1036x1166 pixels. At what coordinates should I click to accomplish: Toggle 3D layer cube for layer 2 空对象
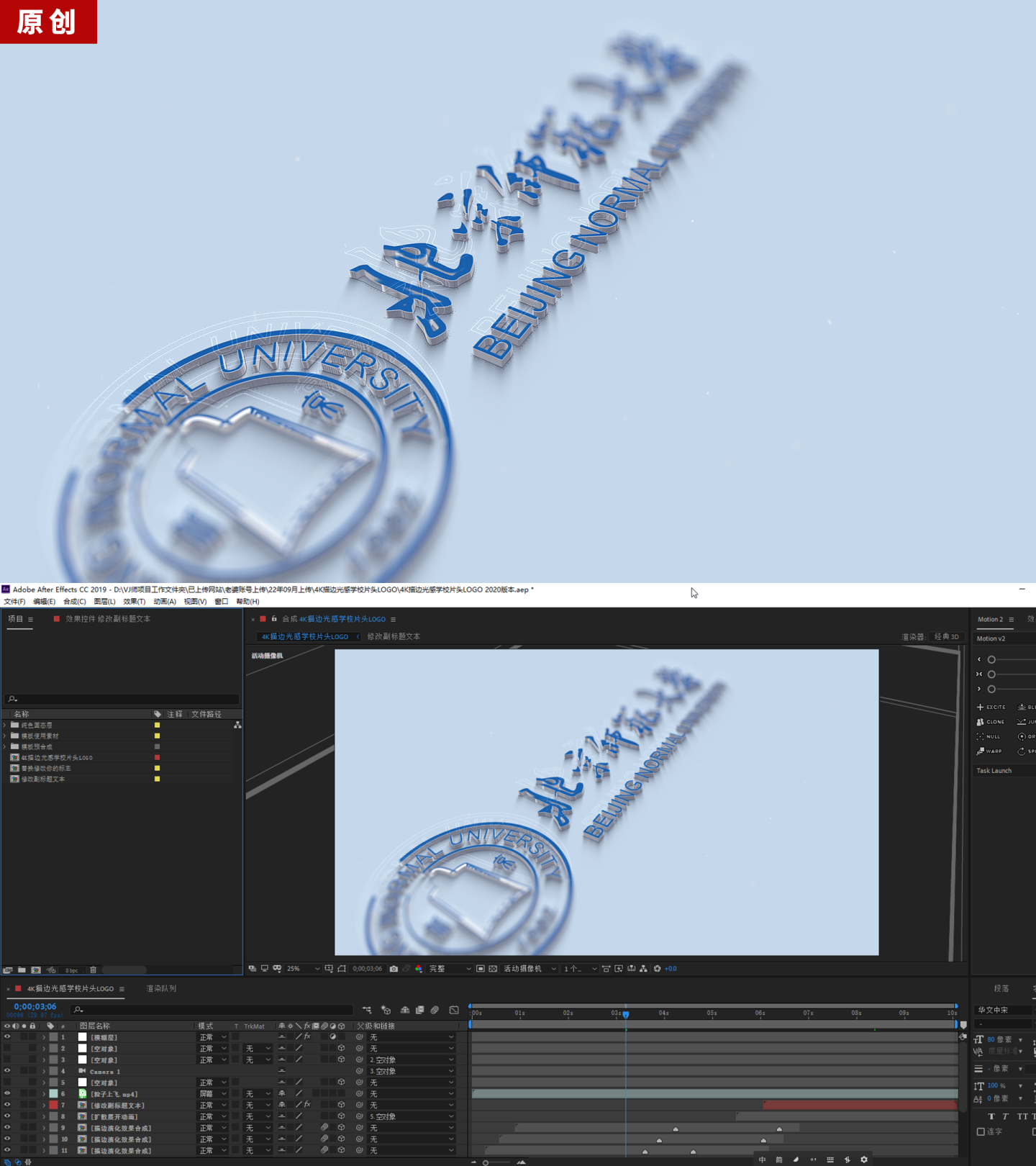click(341, 1049)
